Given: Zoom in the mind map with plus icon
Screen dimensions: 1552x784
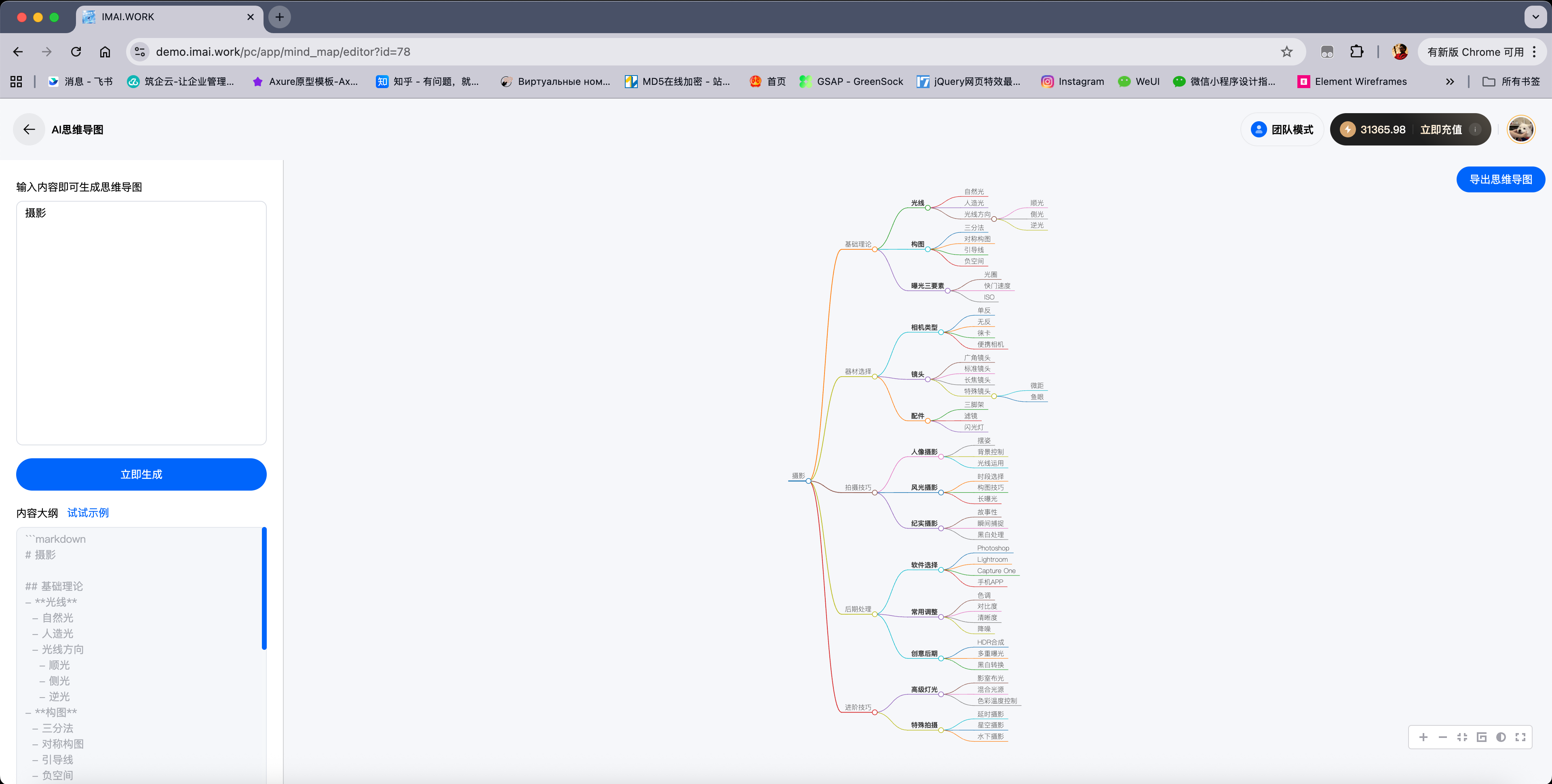Looking at the screenshot, I should click(1423, 737).
